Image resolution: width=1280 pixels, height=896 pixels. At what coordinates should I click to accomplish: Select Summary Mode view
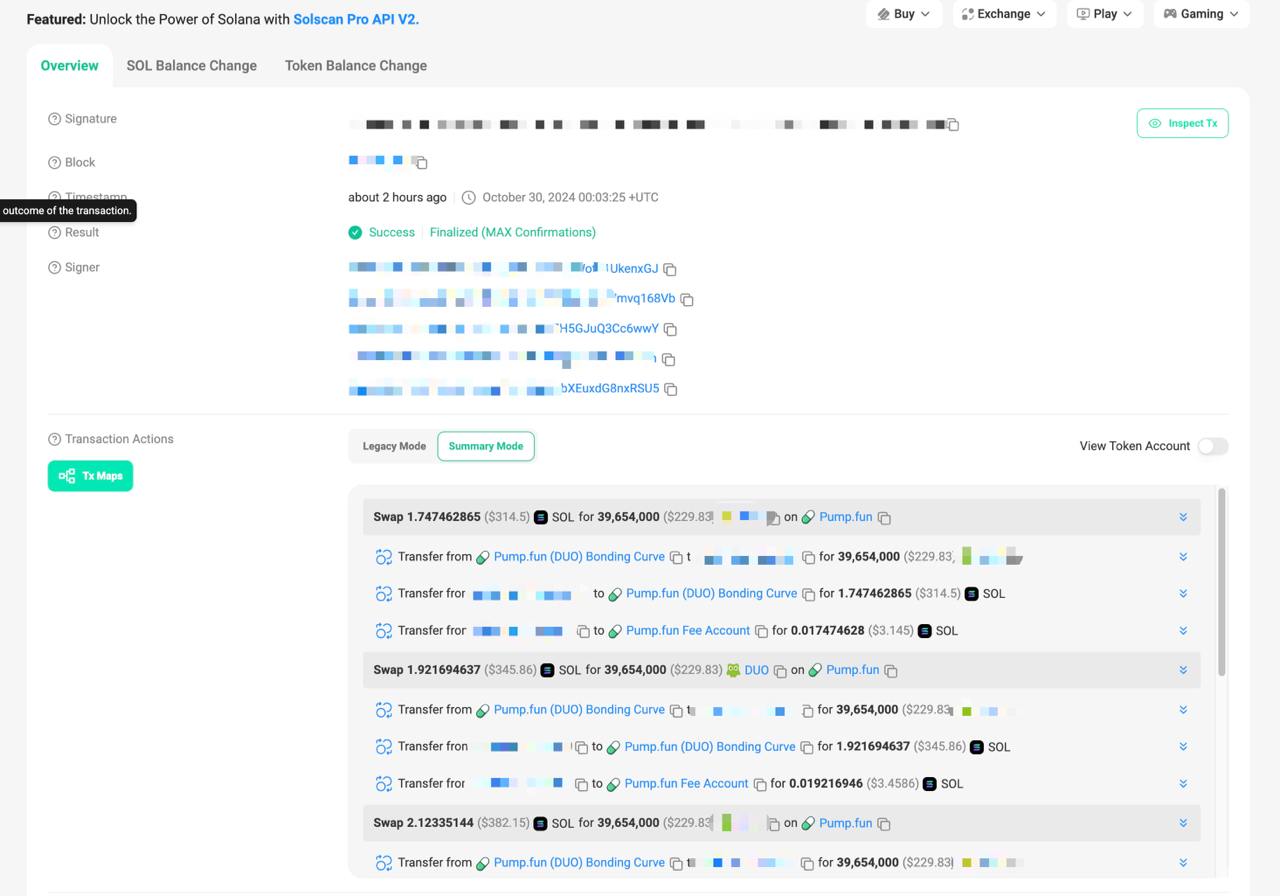pyautogui.click(x=486, y=447)
